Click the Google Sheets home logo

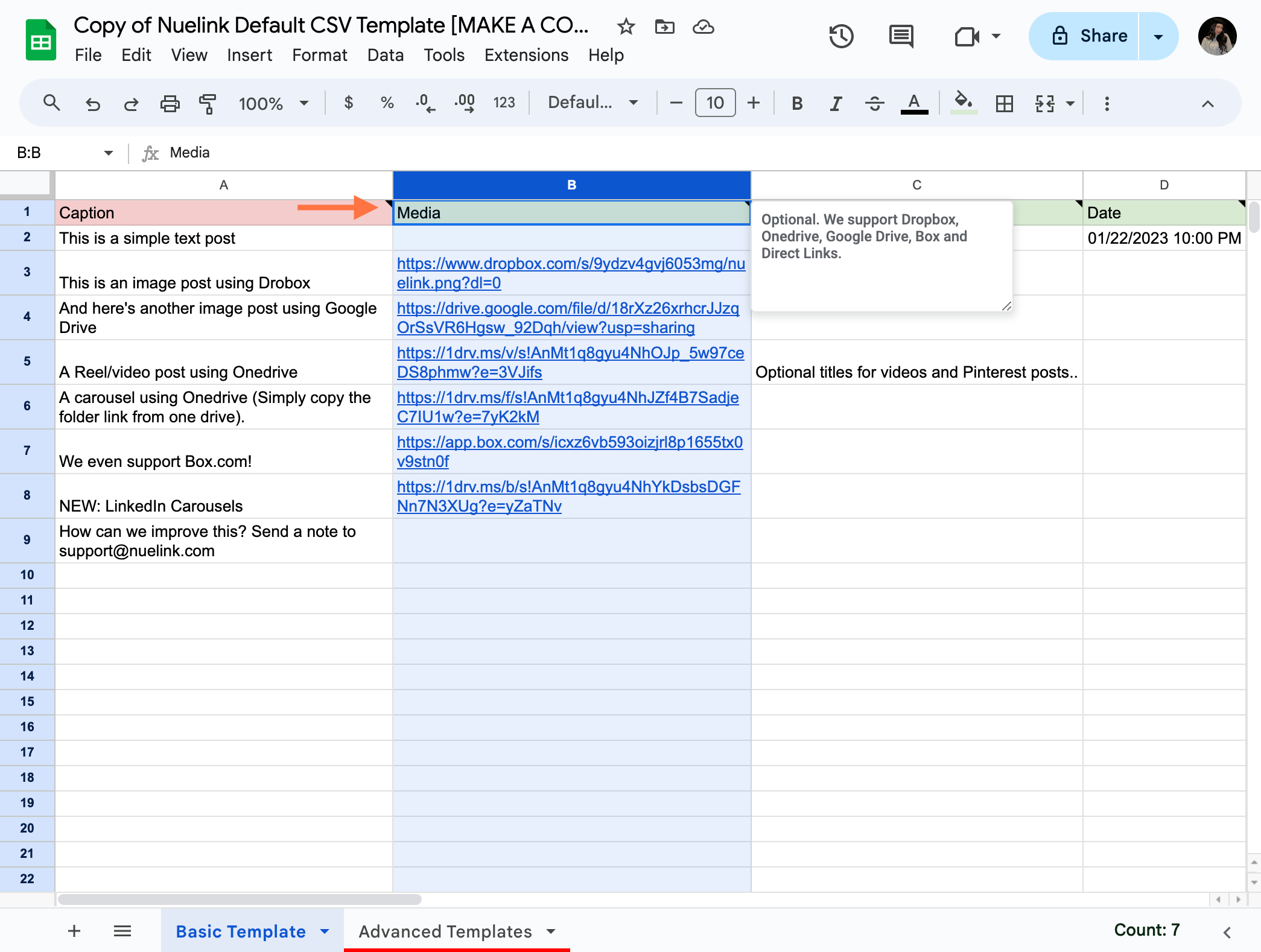[x=41, y=40]
